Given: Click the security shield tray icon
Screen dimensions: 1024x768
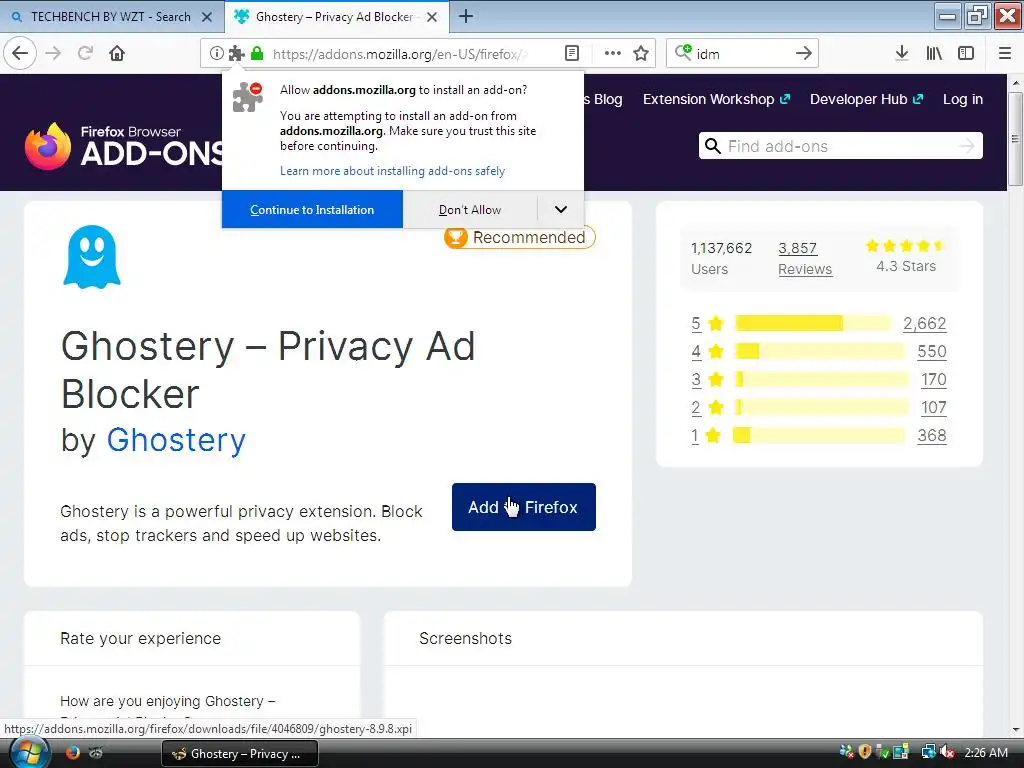Looking at the screenshot, I should click(x=865, y=752).
